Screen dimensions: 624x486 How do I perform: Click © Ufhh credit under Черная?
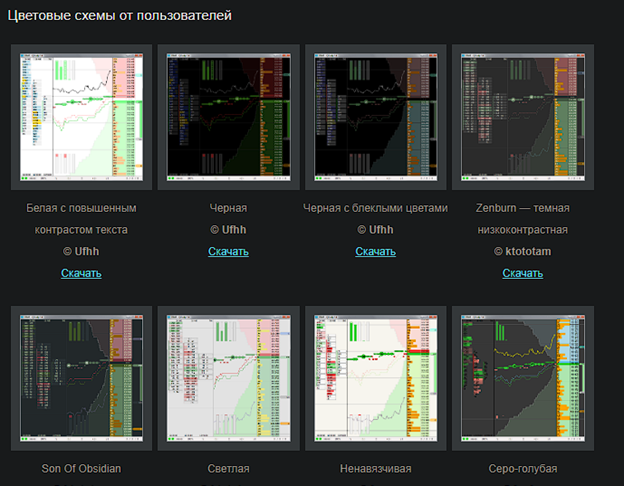tap(228, 230)
